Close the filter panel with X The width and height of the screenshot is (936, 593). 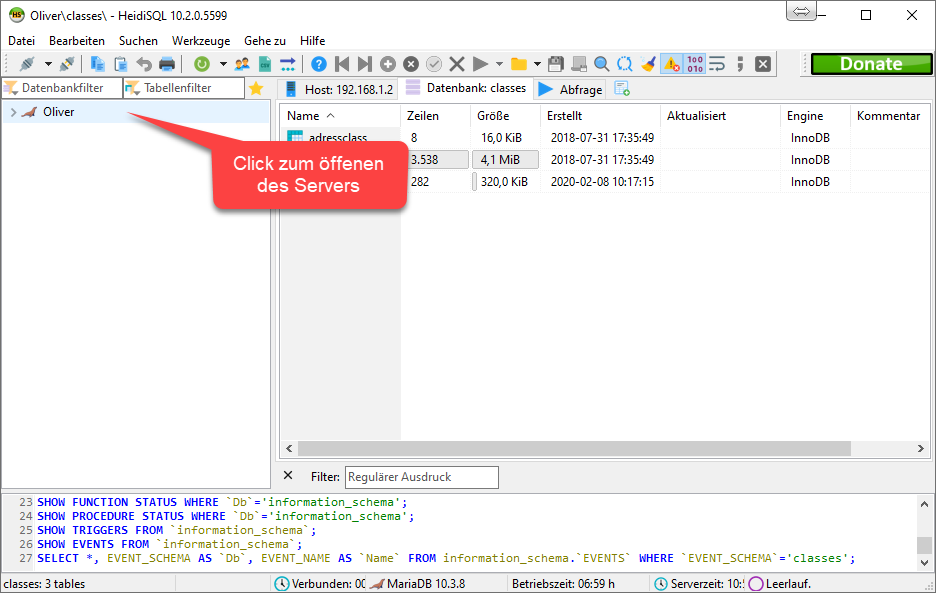click(288, 475)
